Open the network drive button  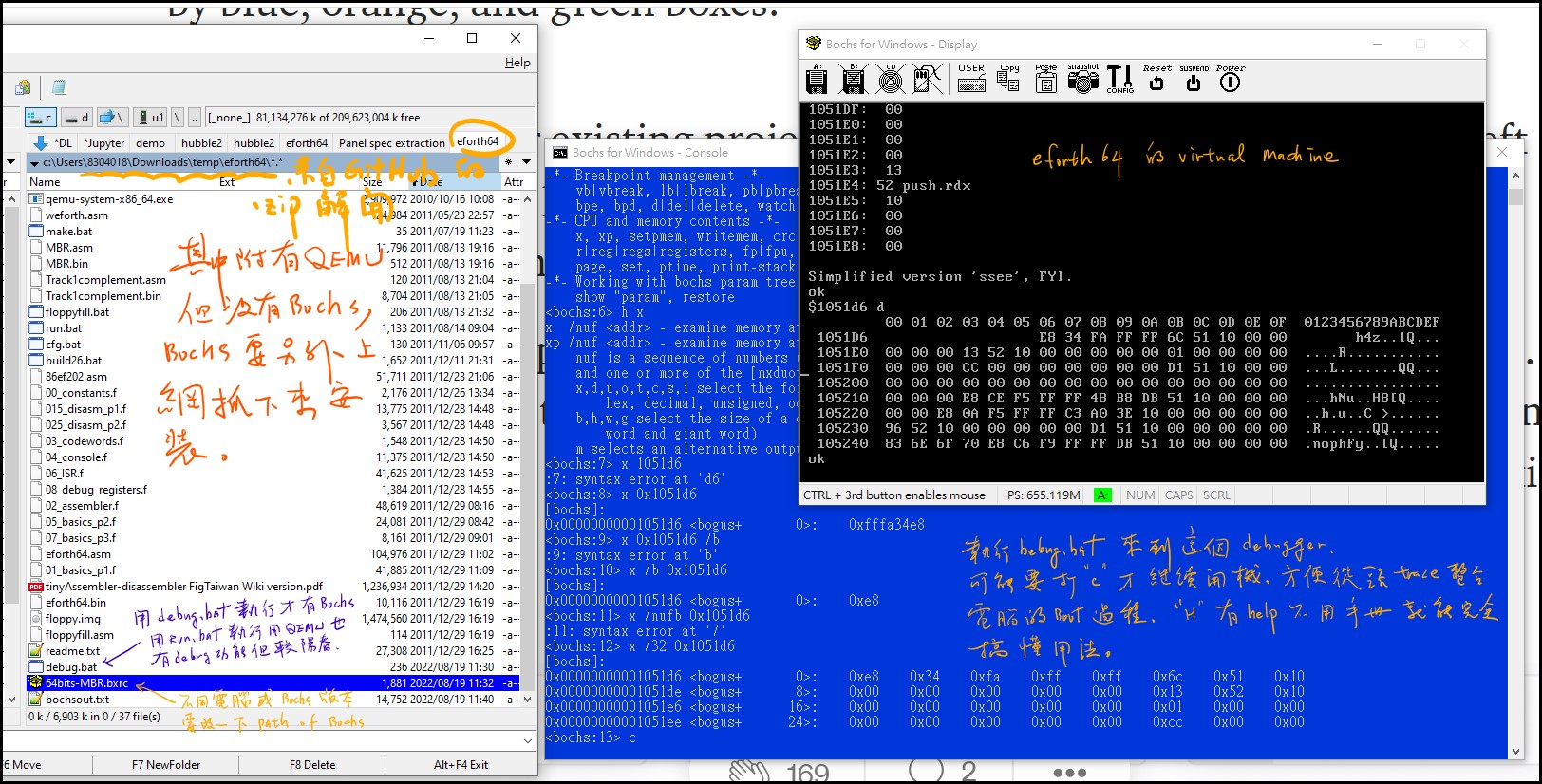(112, 118)
